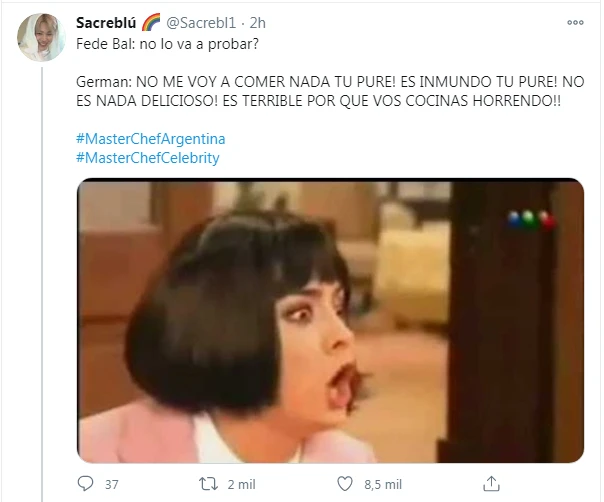Retweet this post via the arrows icon
The image size is (604, 502).
tap(208, 484)
